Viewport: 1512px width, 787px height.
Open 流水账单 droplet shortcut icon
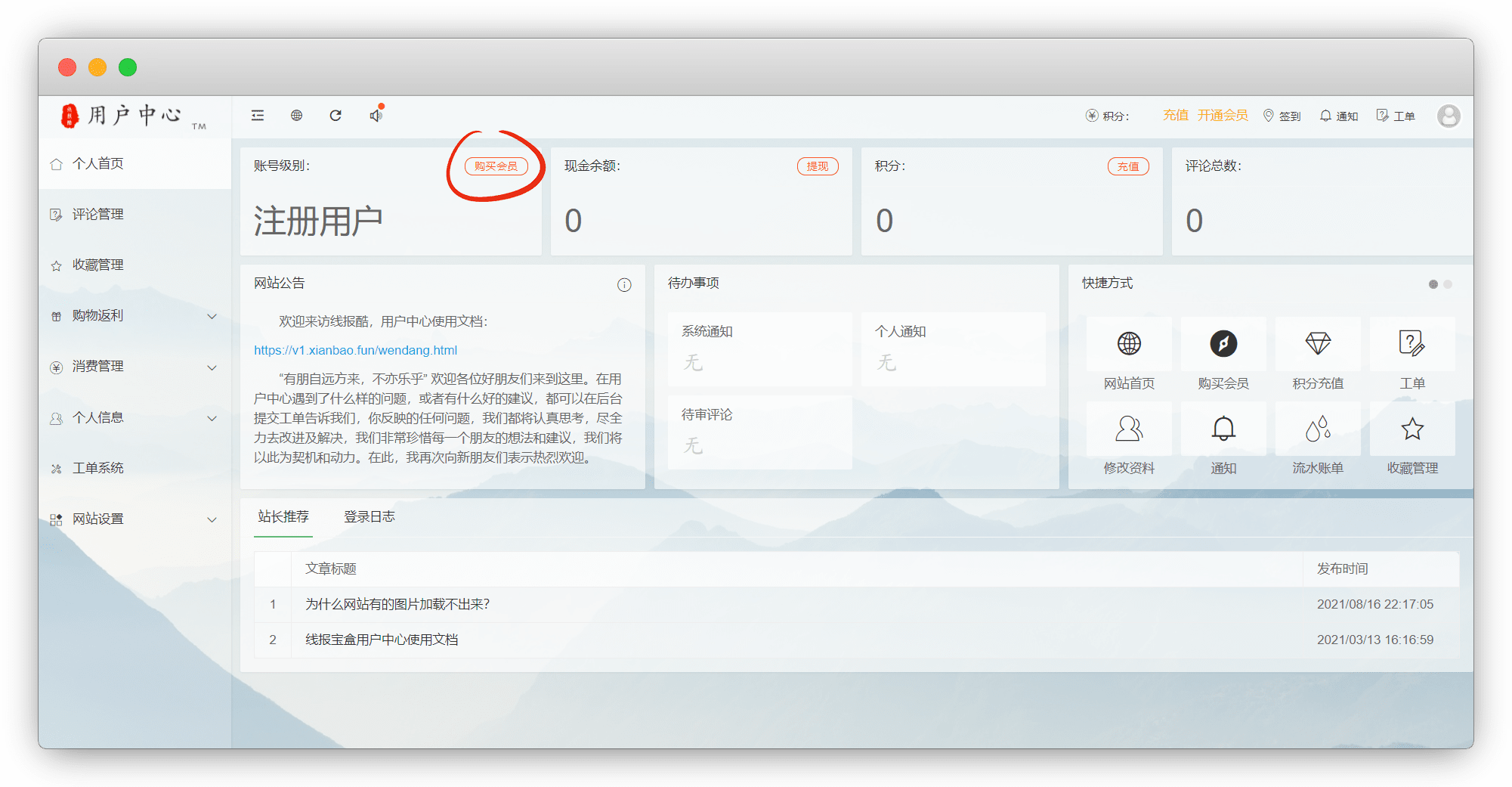[x=1317, y=429]
